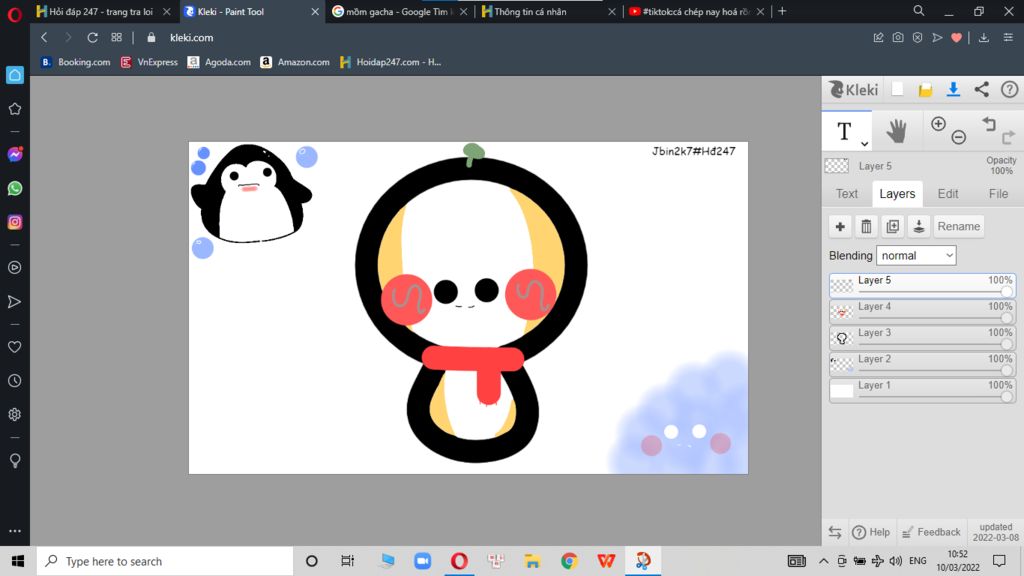Select the Hand pan tool
Viewport: 1024px width, 576px height.
(897, 131)
